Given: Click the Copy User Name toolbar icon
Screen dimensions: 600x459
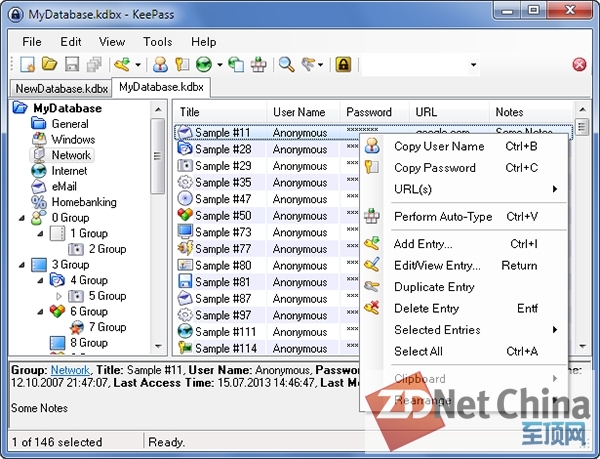Looking at the screenshot, I should (x=160, y=64).
